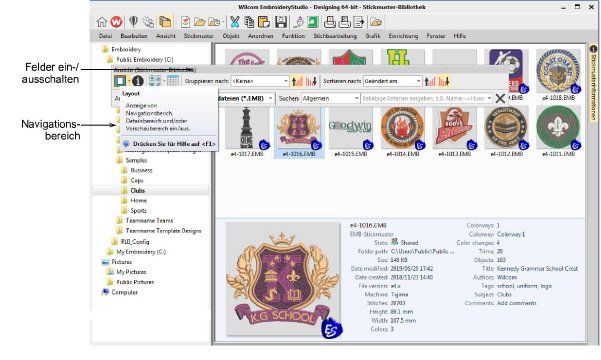Select the Computer tree item
The height and width of the screenshot is (360, 601).
coord(124,292)
